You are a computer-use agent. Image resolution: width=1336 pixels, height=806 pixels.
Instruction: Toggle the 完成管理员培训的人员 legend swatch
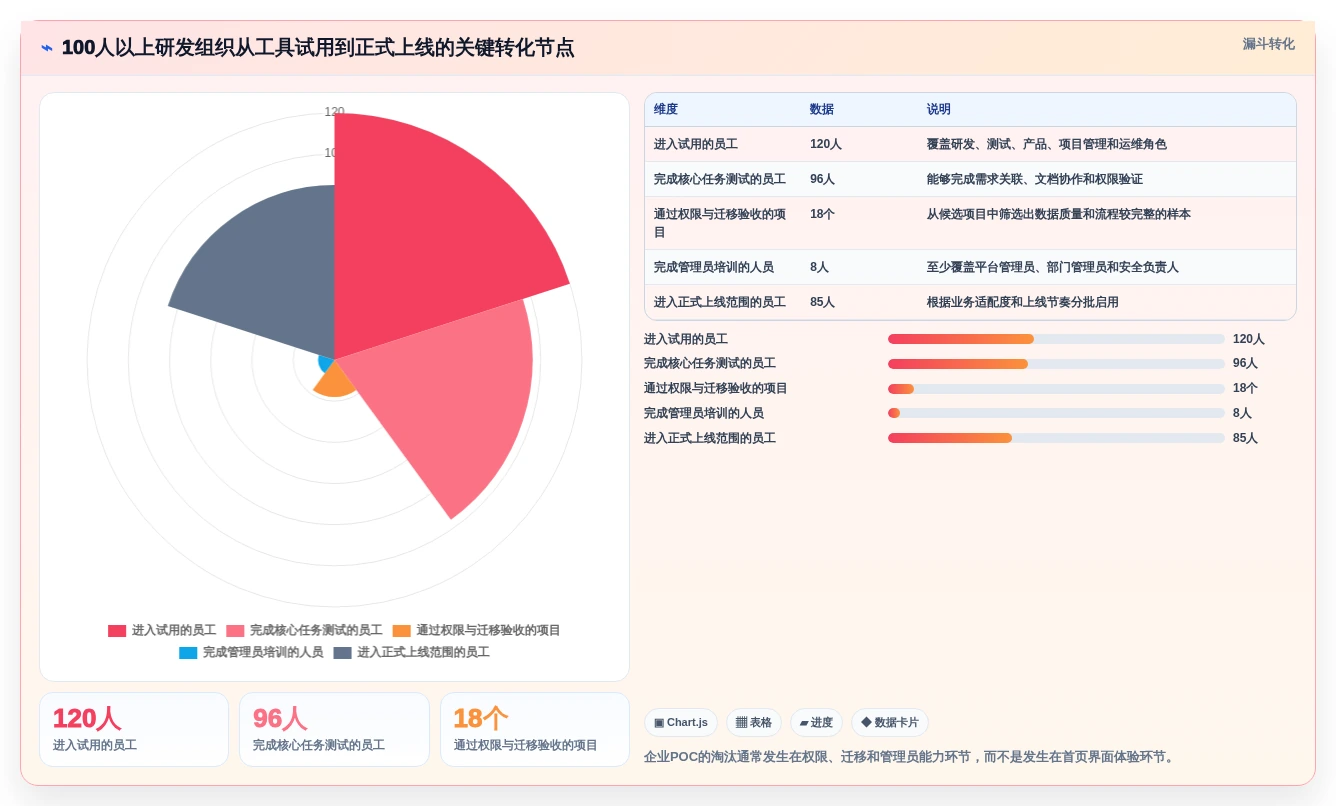(188, 653)
